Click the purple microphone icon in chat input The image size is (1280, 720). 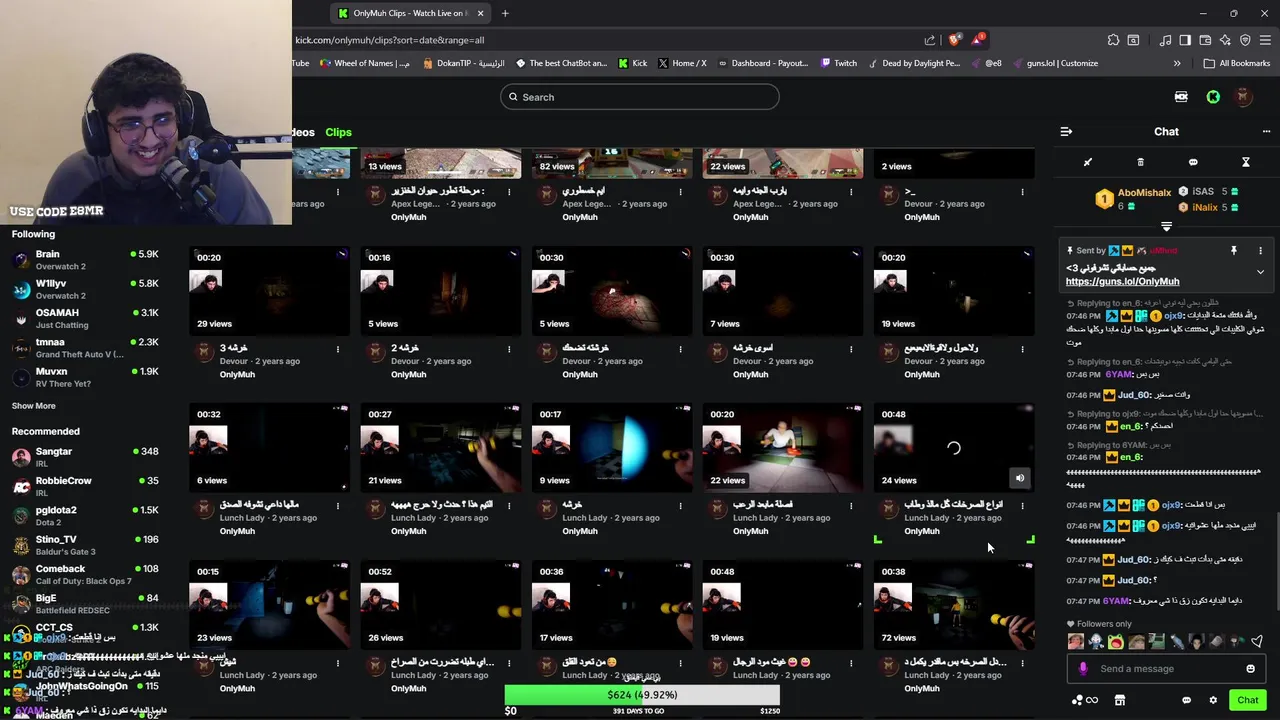point(1083,669)
